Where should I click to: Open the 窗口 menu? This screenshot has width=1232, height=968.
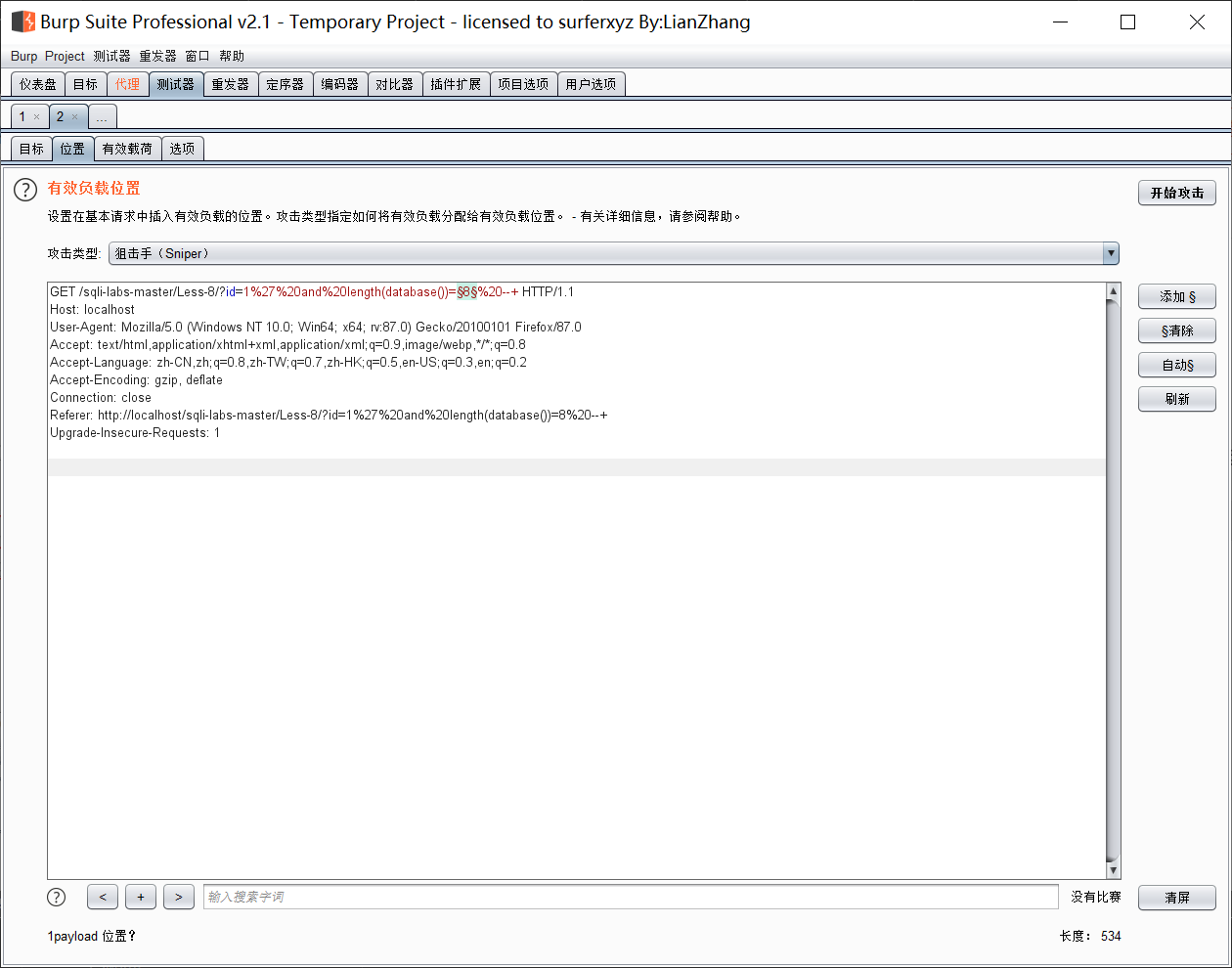click(198, 56)
